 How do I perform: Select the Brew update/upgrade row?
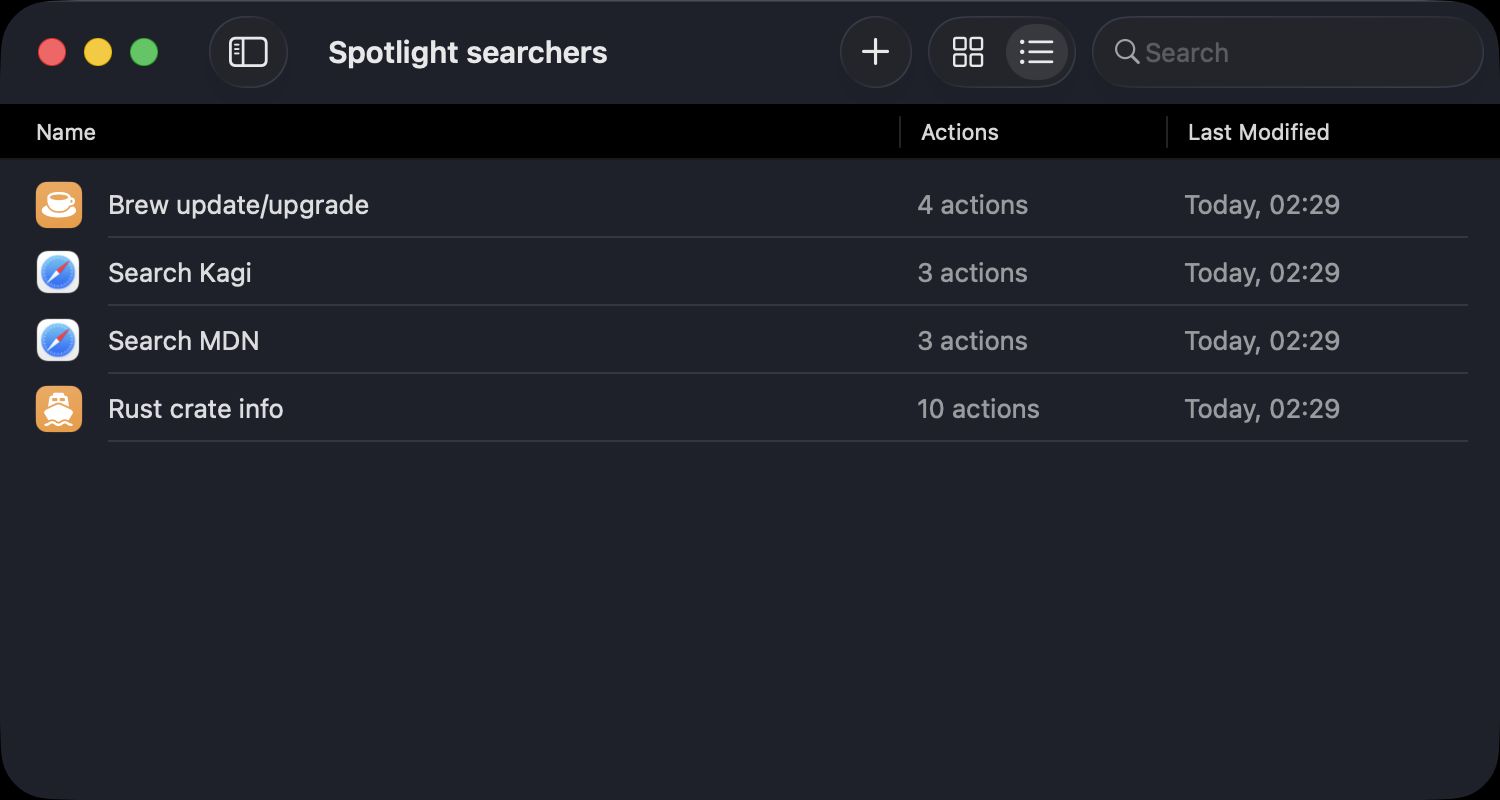point(400,204)
